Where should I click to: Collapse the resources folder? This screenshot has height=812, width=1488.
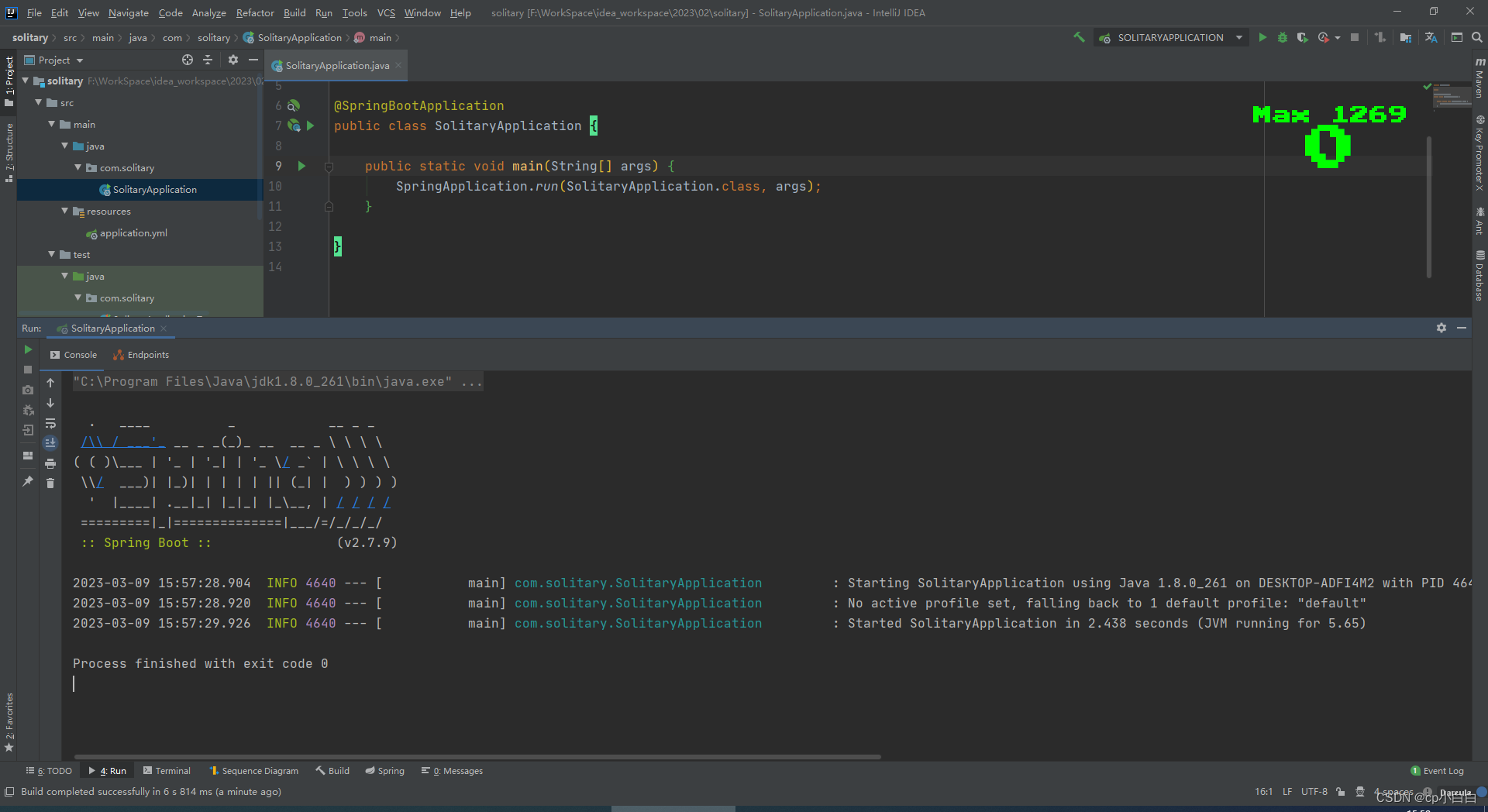pyautogui.click(x=65, y=211)
